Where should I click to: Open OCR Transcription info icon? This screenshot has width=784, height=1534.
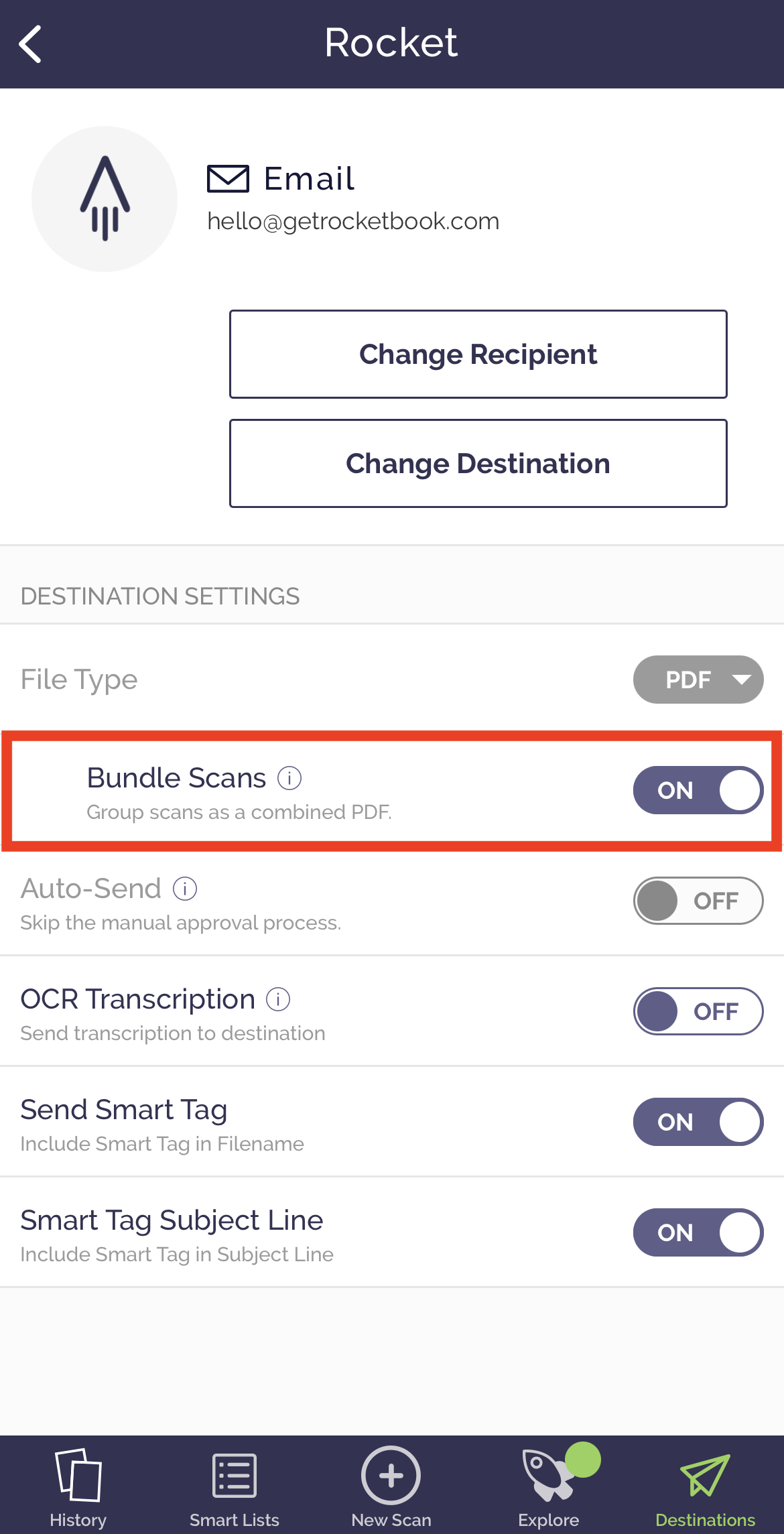point(278,999)
